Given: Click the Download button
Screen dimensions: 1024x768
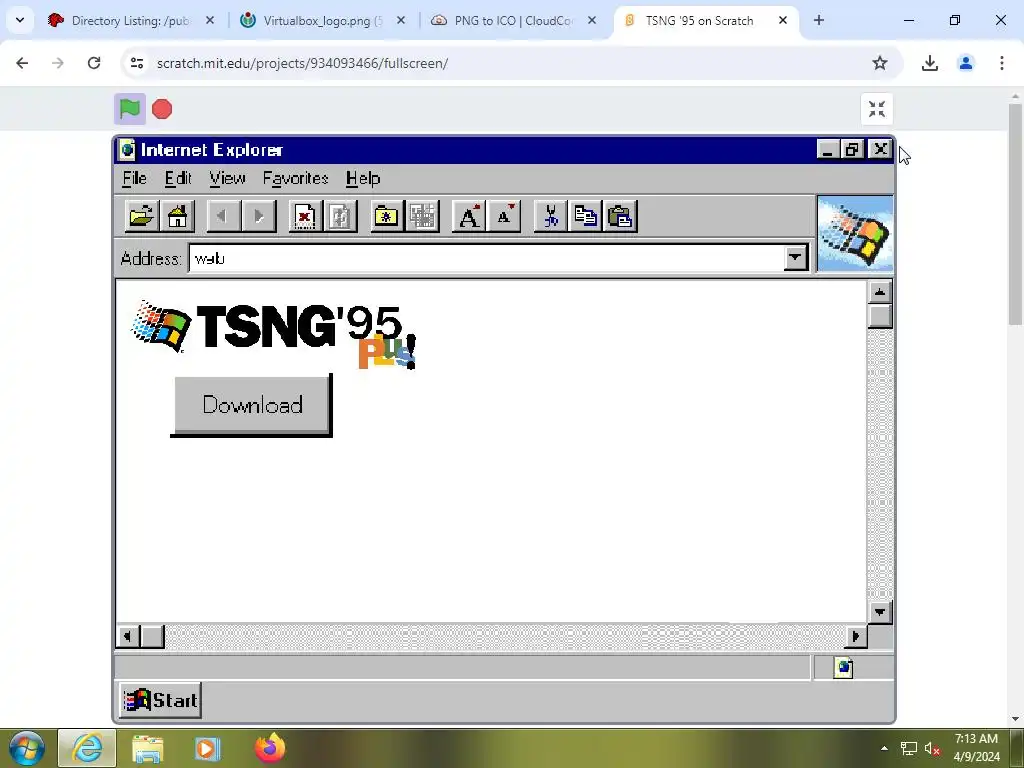Looking at the screenshot, I should click(x=252, y=405).
